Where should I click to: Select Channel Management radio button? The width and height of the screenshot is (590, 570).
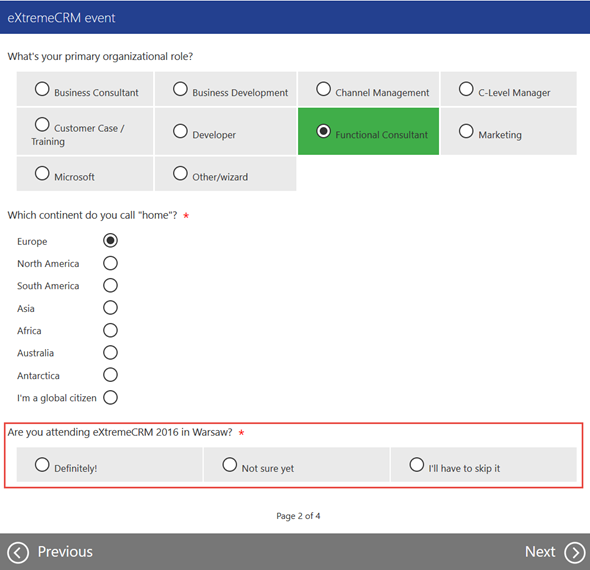click(x=323, y=89)
